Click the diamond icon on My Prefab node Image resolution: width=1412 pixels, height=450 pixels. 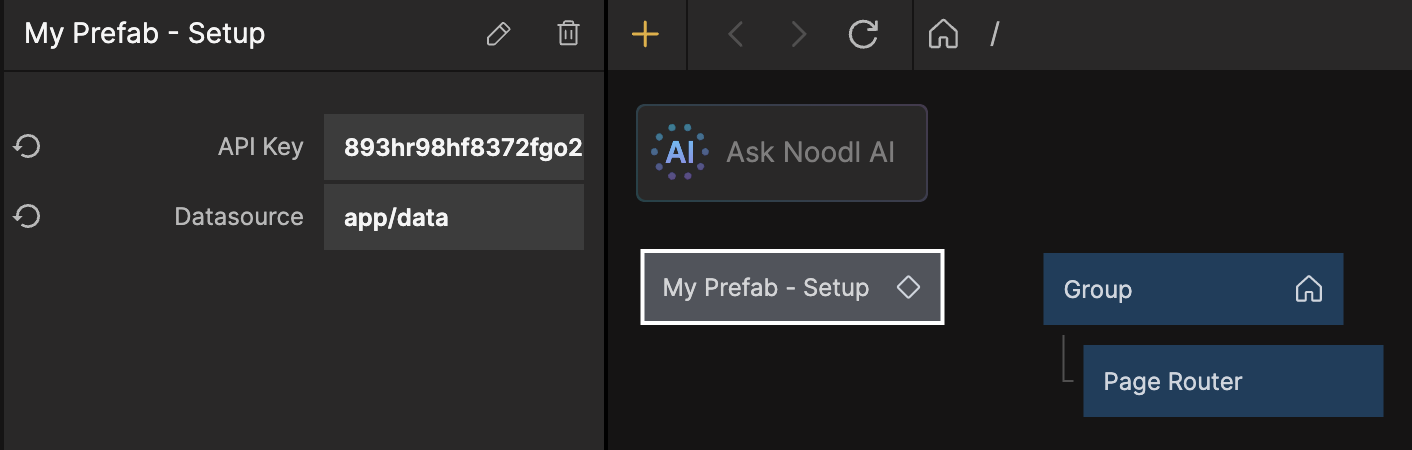[908, 287]
